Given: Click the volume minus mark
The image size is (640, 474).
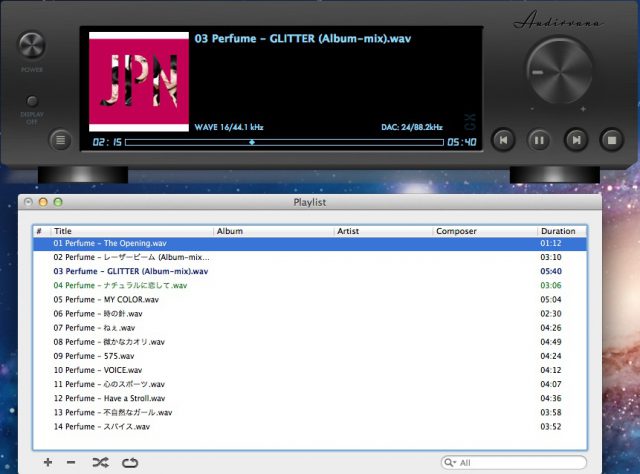Looking at the screenshot, I should tap(532, 109).
